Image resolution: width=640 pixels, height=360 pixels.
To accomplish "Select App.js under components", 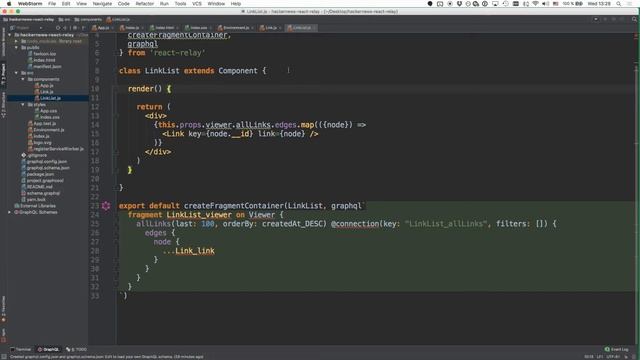I will (x=47, y=86).
